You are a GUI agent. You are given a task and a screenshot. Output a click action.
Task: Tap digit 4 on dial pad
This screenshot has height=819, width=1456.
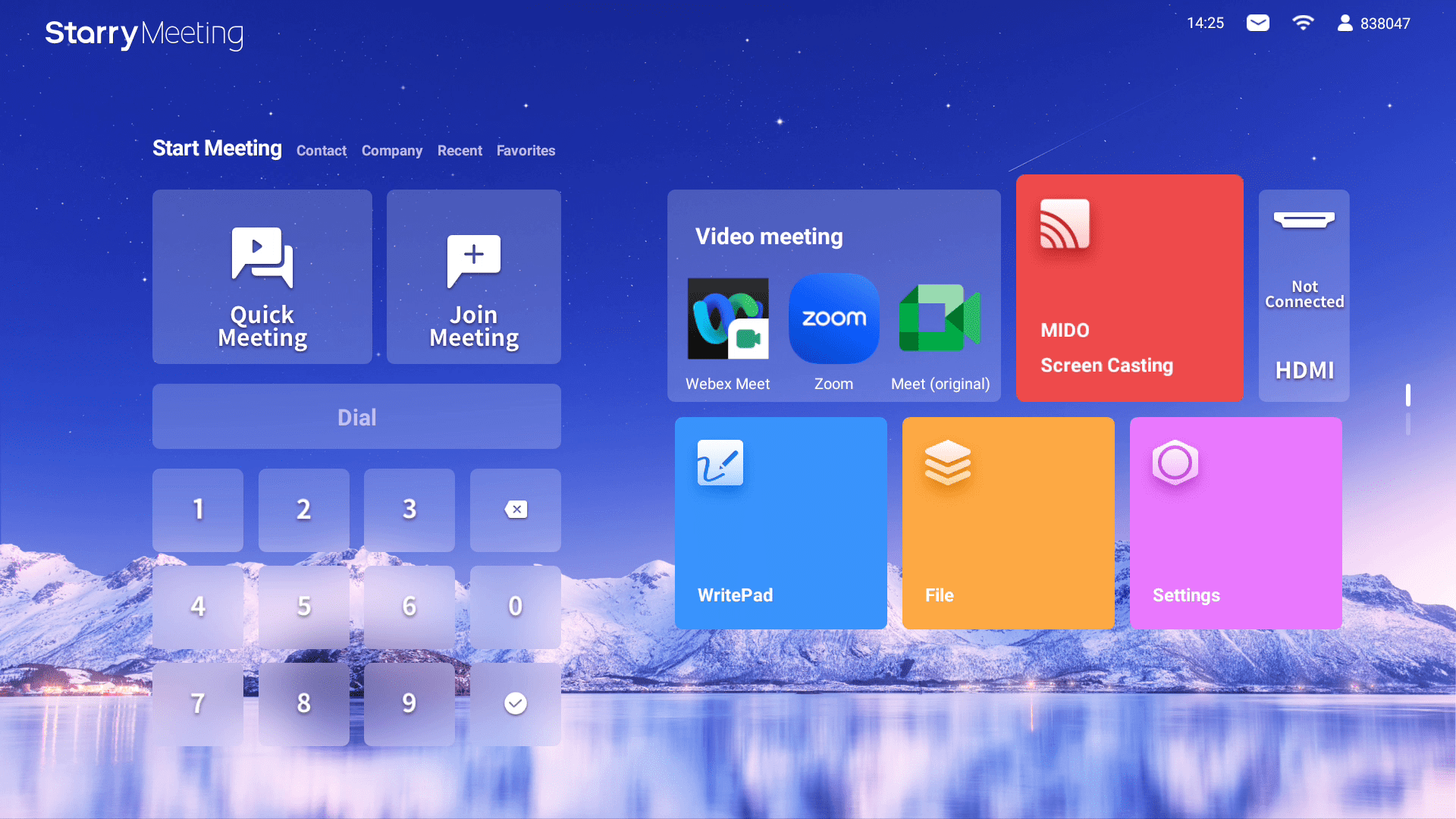coord(198,607)
